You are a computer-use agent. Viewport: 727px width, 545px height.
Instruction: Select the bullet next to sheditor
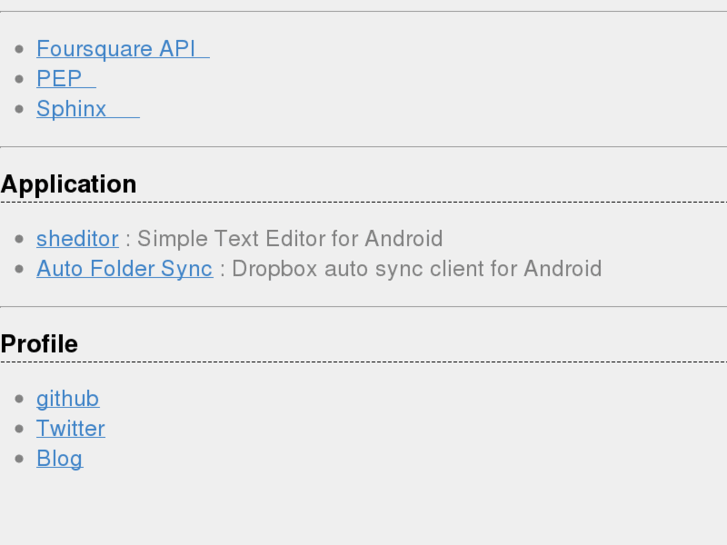click(21, 240)
